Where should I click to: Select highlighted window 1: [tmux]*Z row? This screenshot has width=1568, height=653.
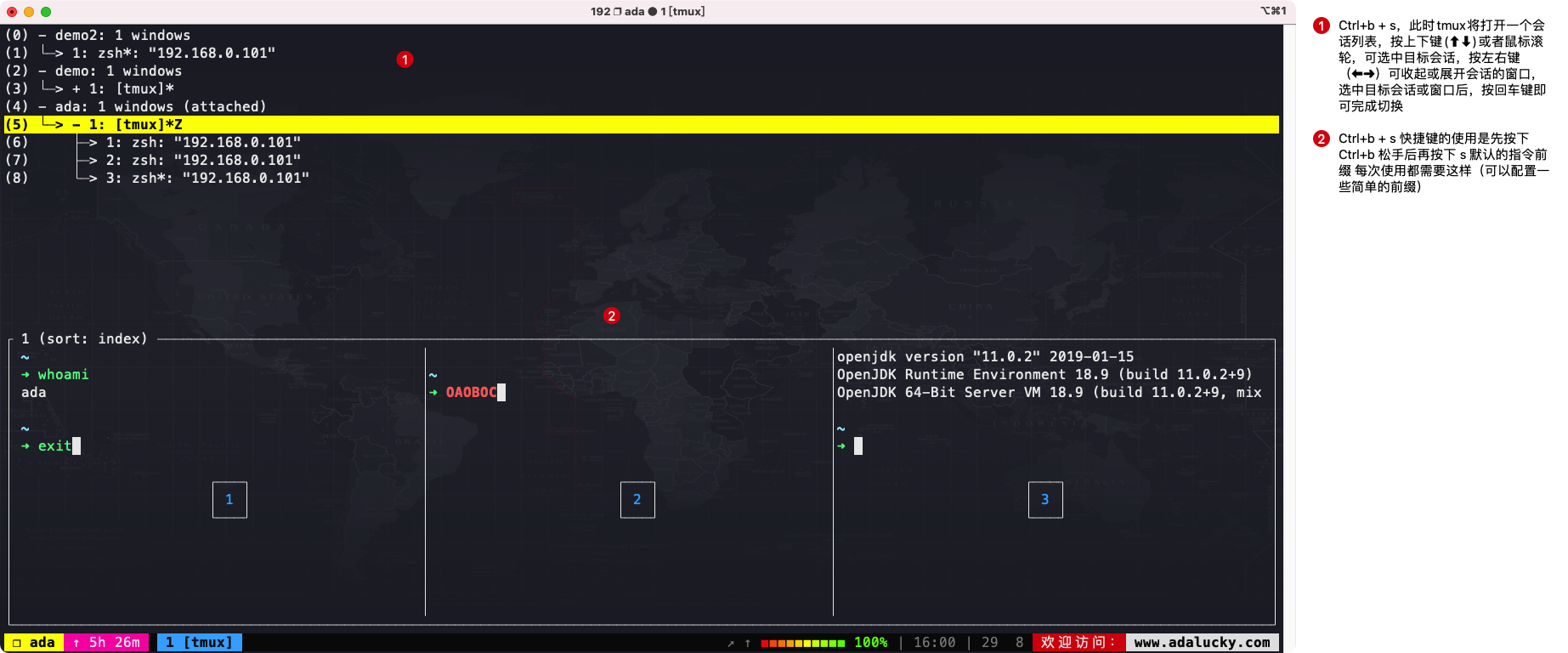[136, 125]
